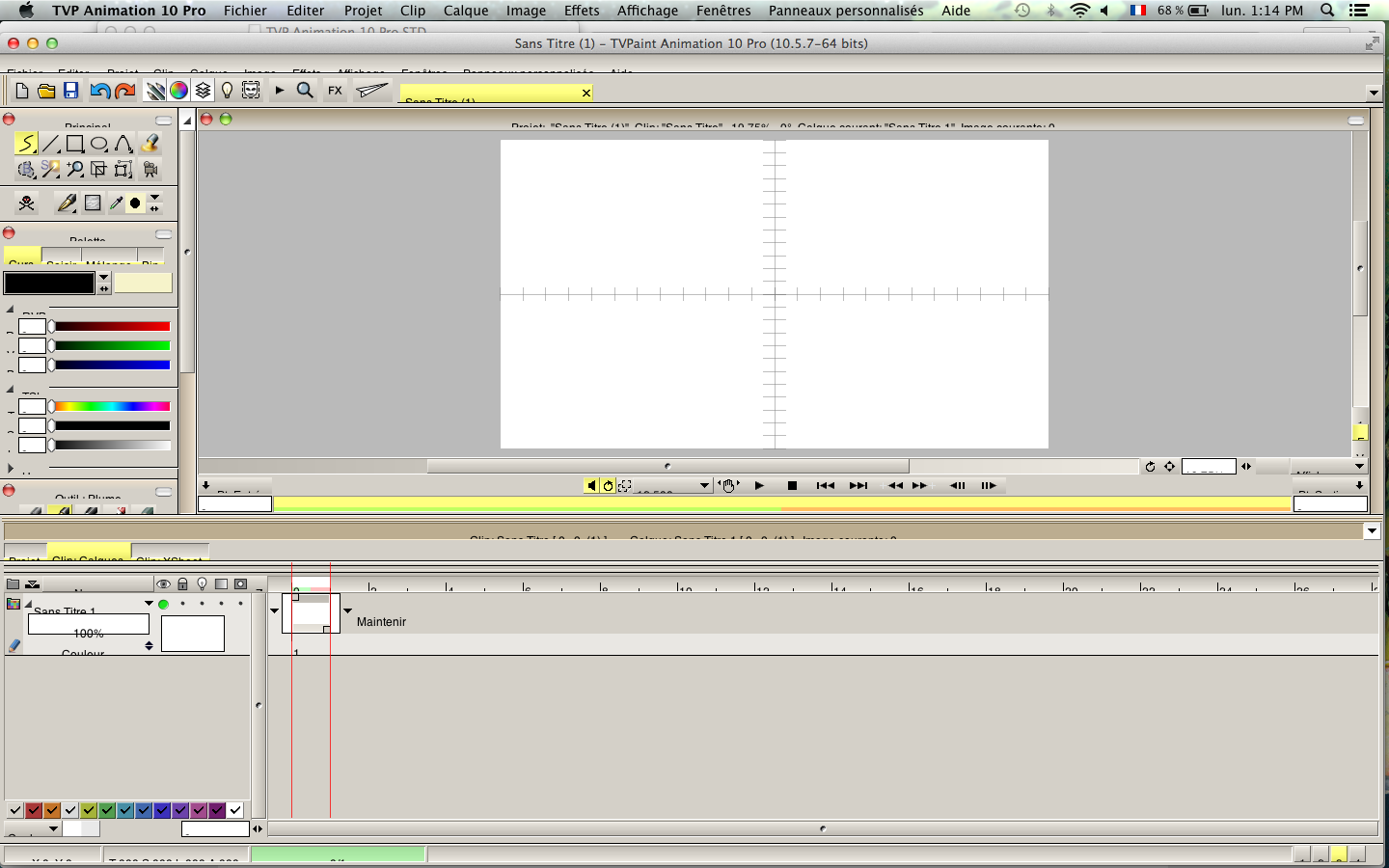Viewport: 1389px width, 868px height.
Task: Select the freehand stroke tool
Action: click(26, 144)
